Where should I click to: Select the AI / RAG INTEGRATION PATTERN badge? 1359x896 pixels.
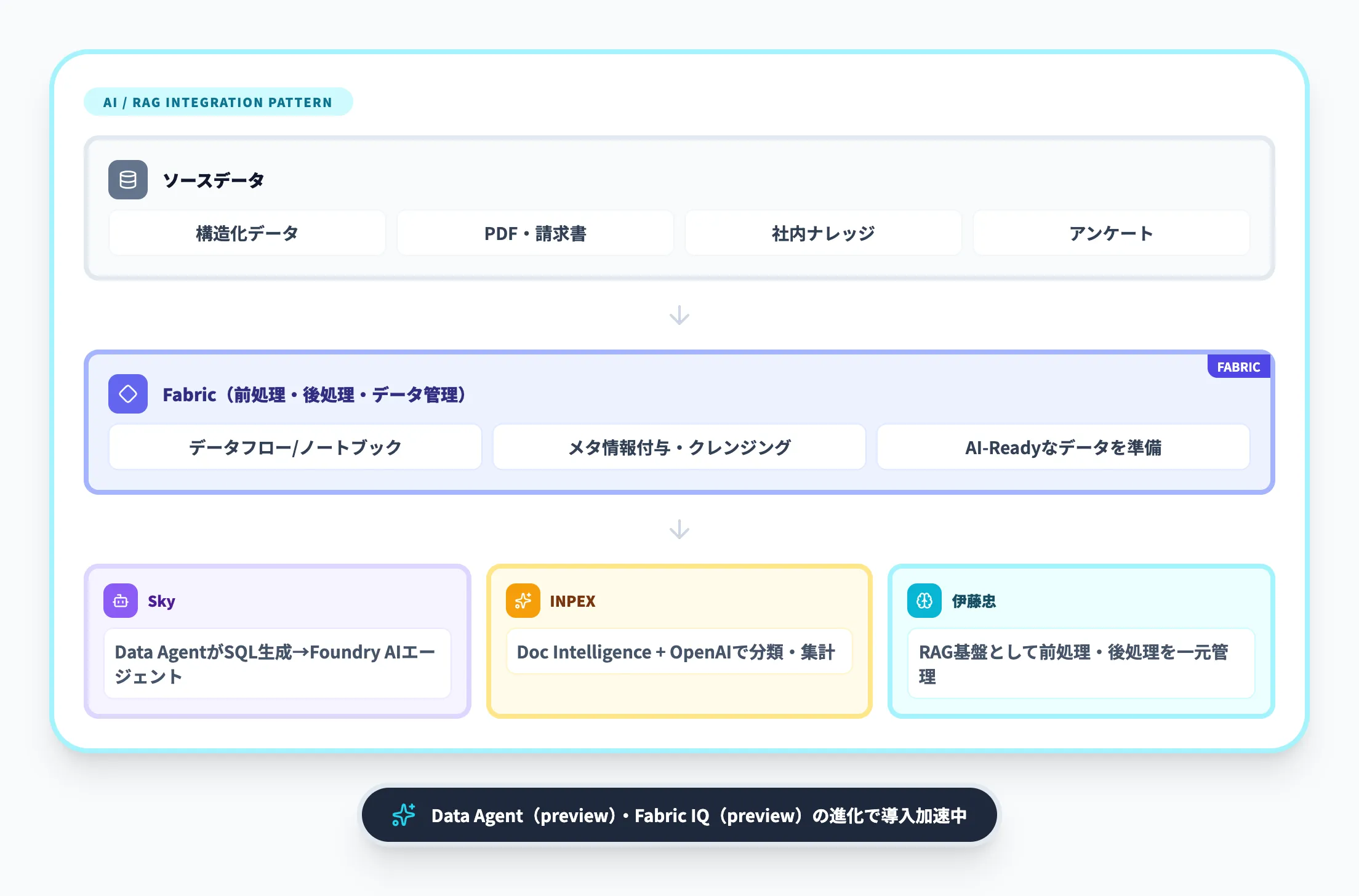[x=218, y=102]
